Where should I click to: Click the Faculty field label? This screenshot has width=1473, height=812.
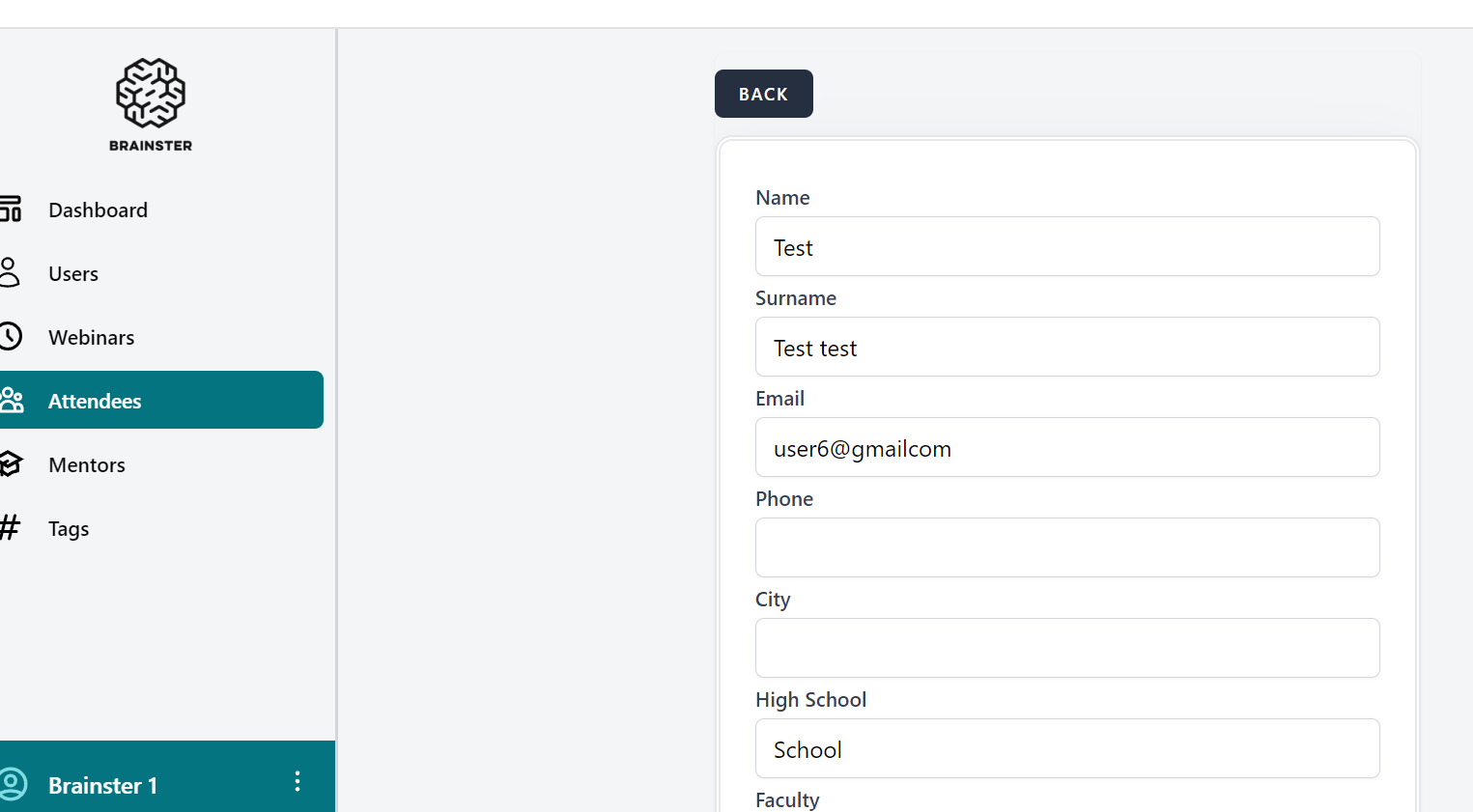coord(787,800)
